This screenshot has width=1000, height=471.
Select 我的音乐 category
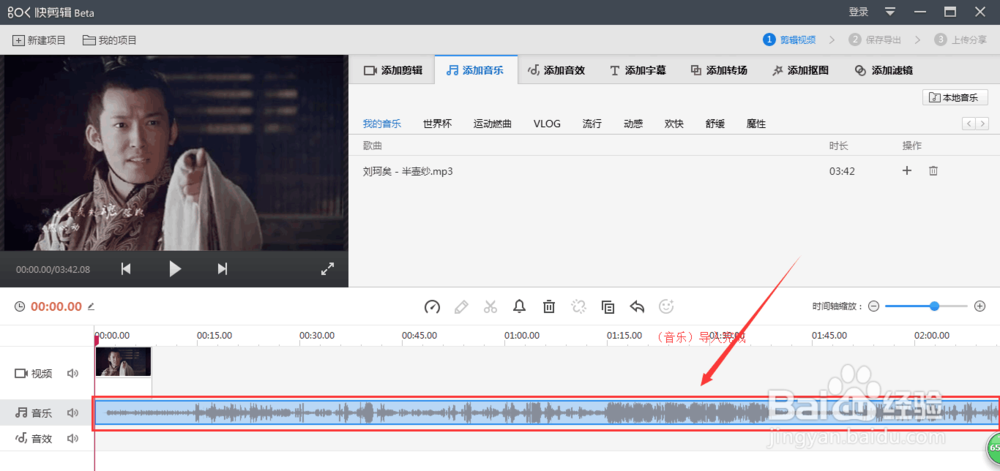tap(382, 124)
